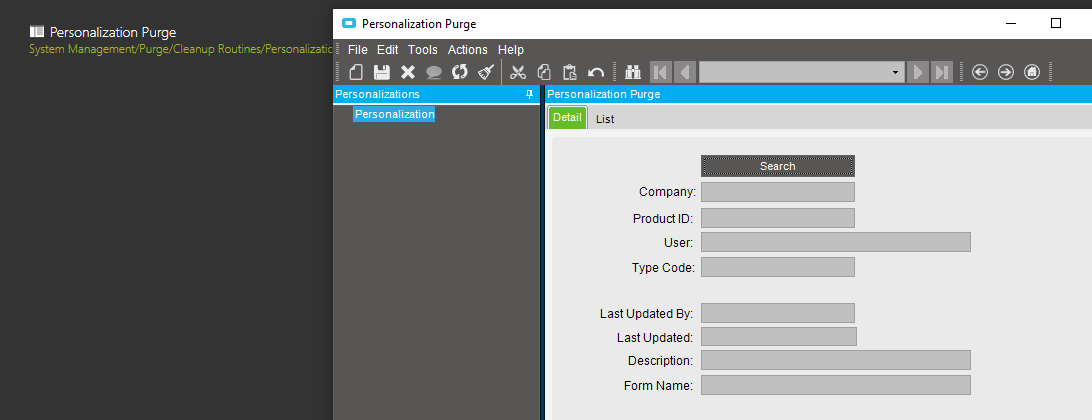The height and width of the screenshot is (420, 1092).
Task: Switch to the List tab
Action: coord(605,119)
